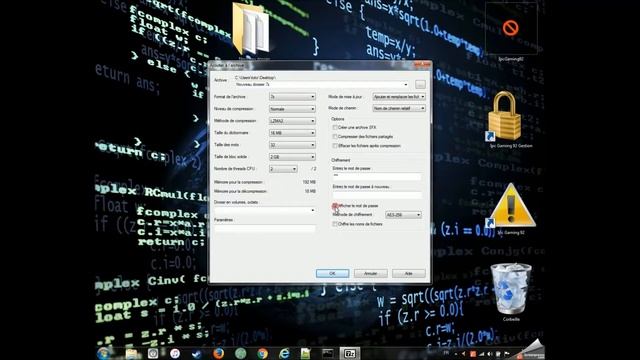The height and width of the screenshot is (360, 640).
Task: Open the Mode de mise à jour dropdown
Action: pos(399,97)
